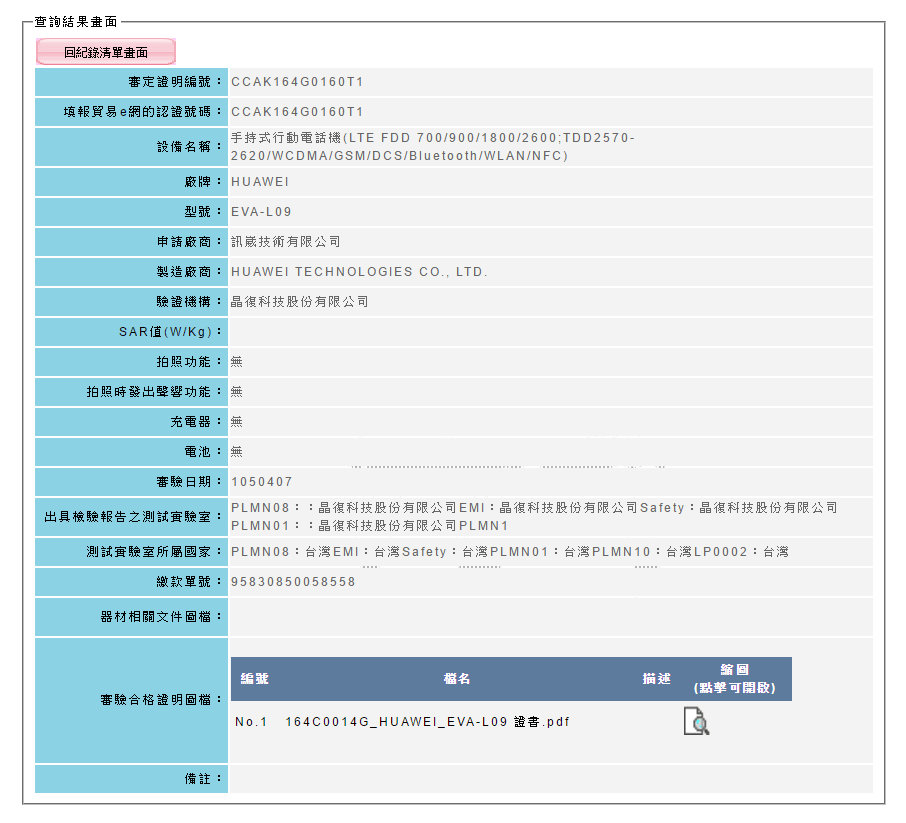Image resolution: width=906 pixels, height=823 pixels.
Task: Select the CCAK164G0160T1 value in 填報貿易e網 row
Action: 297,112
